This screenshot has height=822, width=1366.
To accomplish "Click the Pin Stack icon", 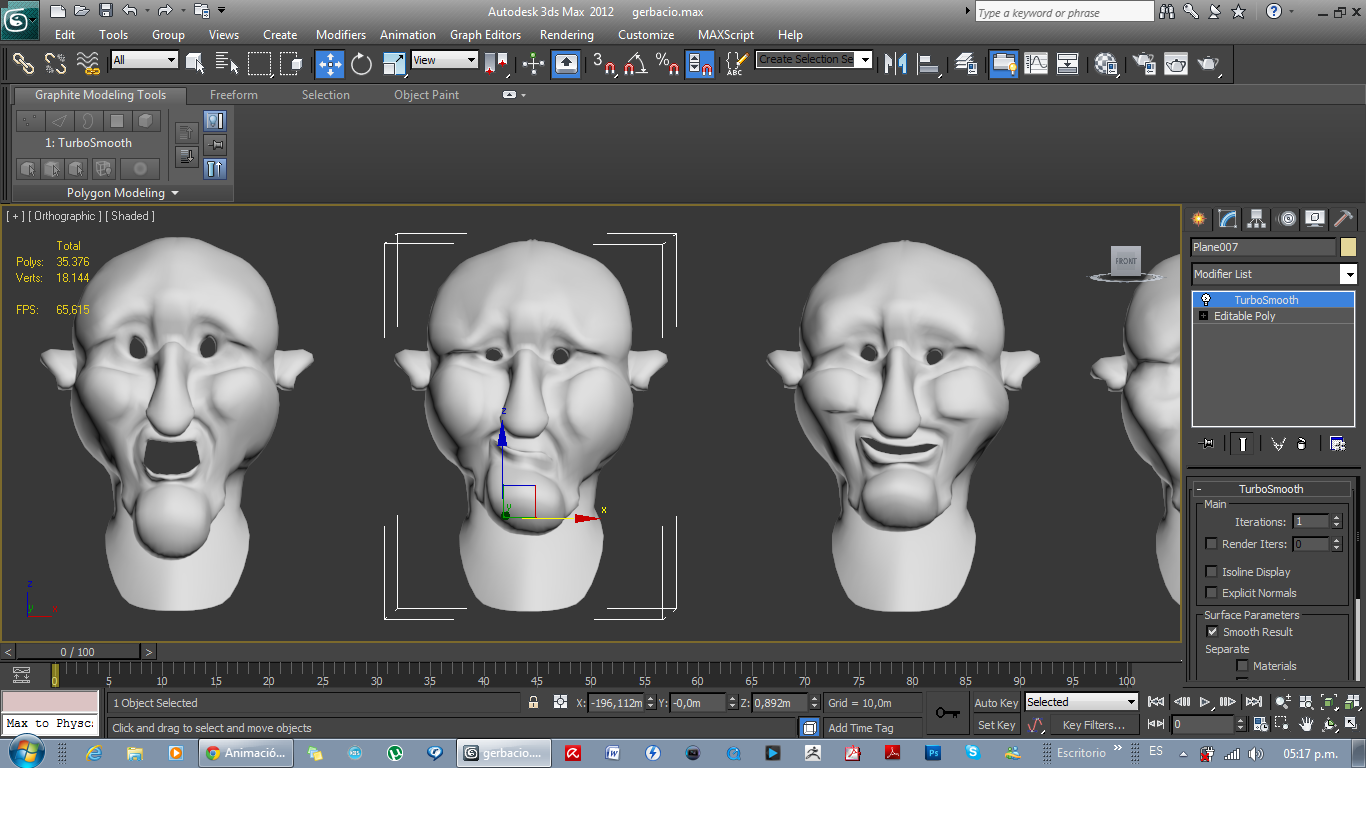I will [1207, 444].
